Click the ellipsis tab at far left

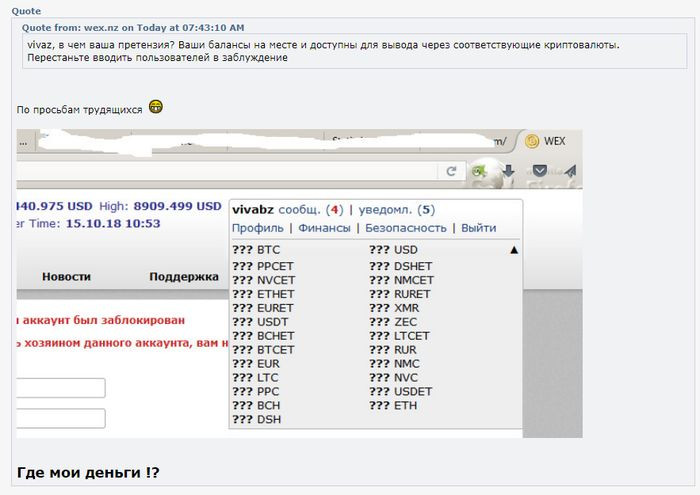(23, 143)
